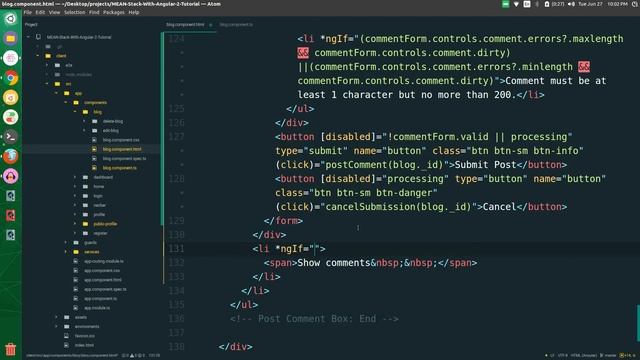Click the repository icon beside project name
640x360 pixels.
[x=38, y=37]
